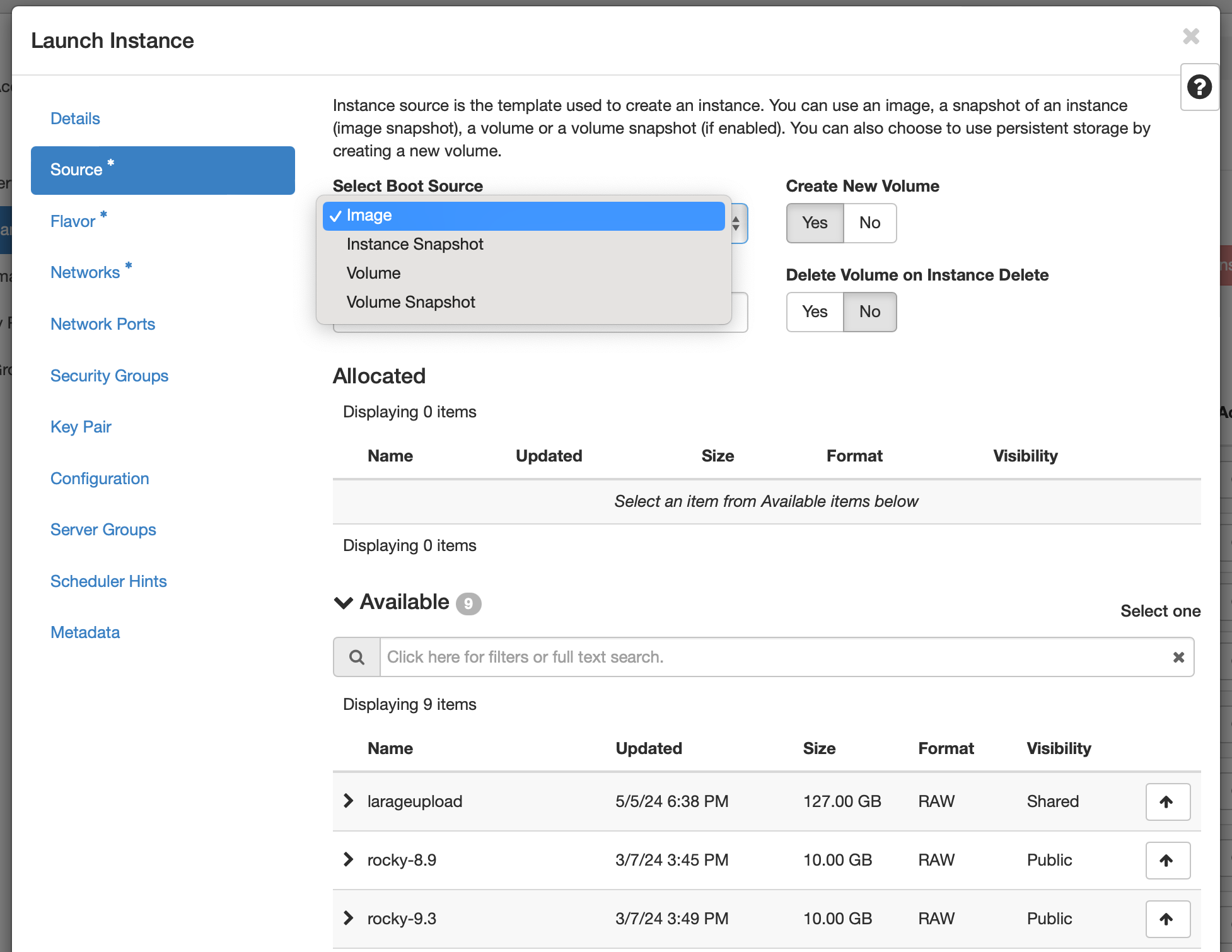Allocate the rocky-8.9 image with up arrow
The height and width of the screenshot is (952, 1232).
pos(1168,860)
